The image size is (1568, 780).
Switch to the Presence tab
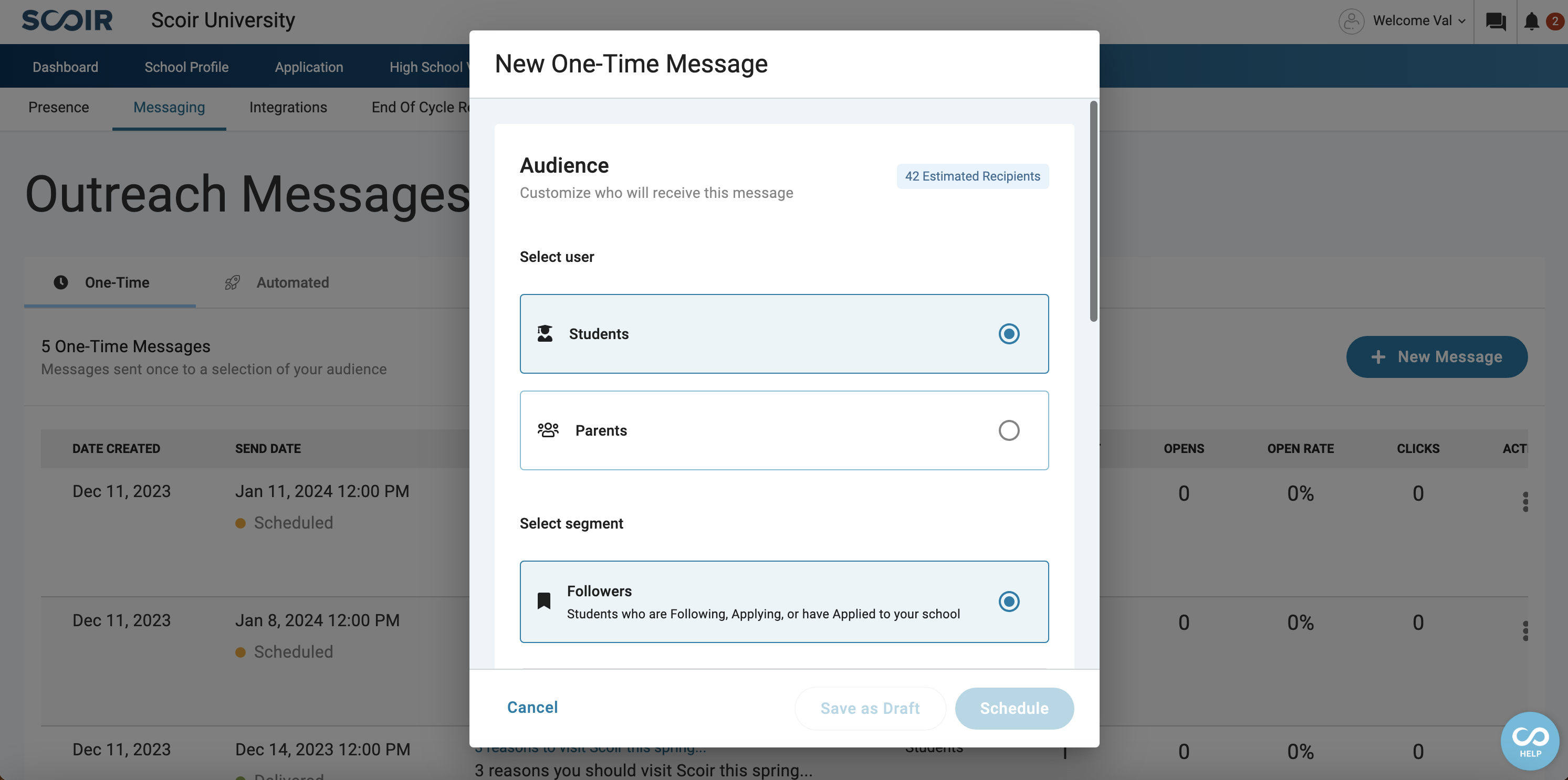[x=59, y=107]
